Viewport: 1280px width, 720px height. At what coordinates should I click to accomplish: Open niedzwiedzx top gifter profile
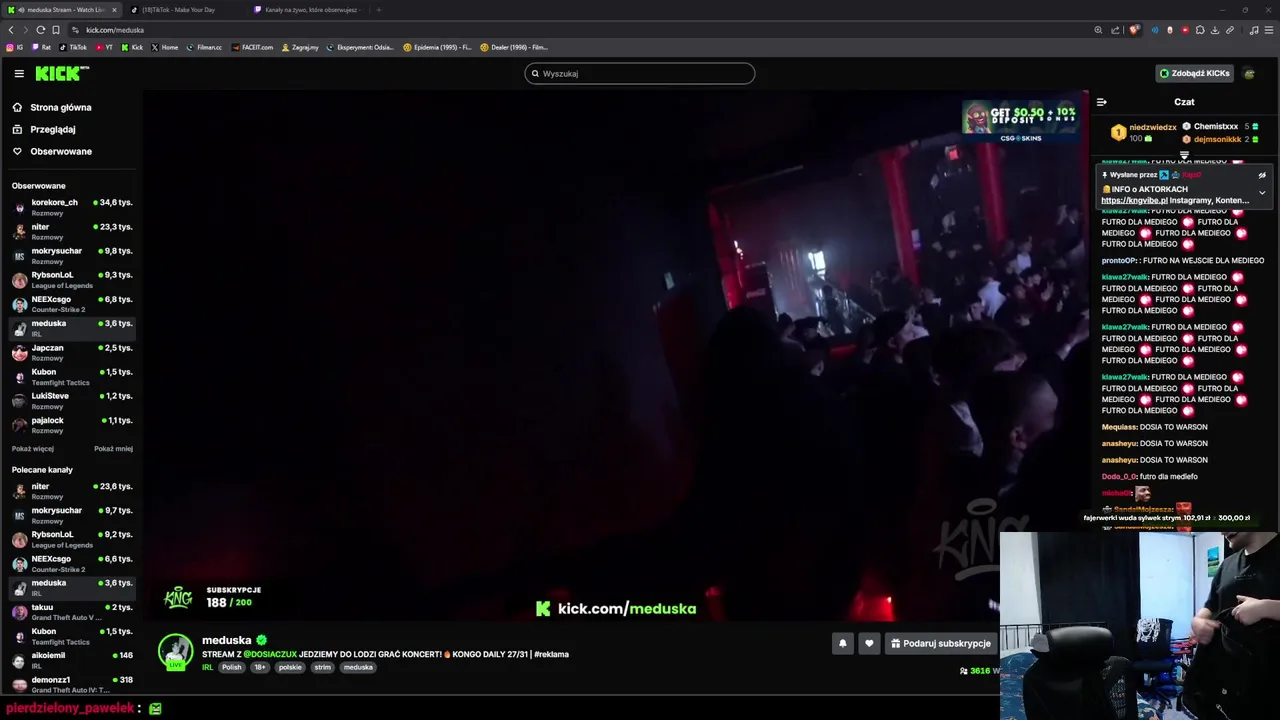click(1152, 127)
